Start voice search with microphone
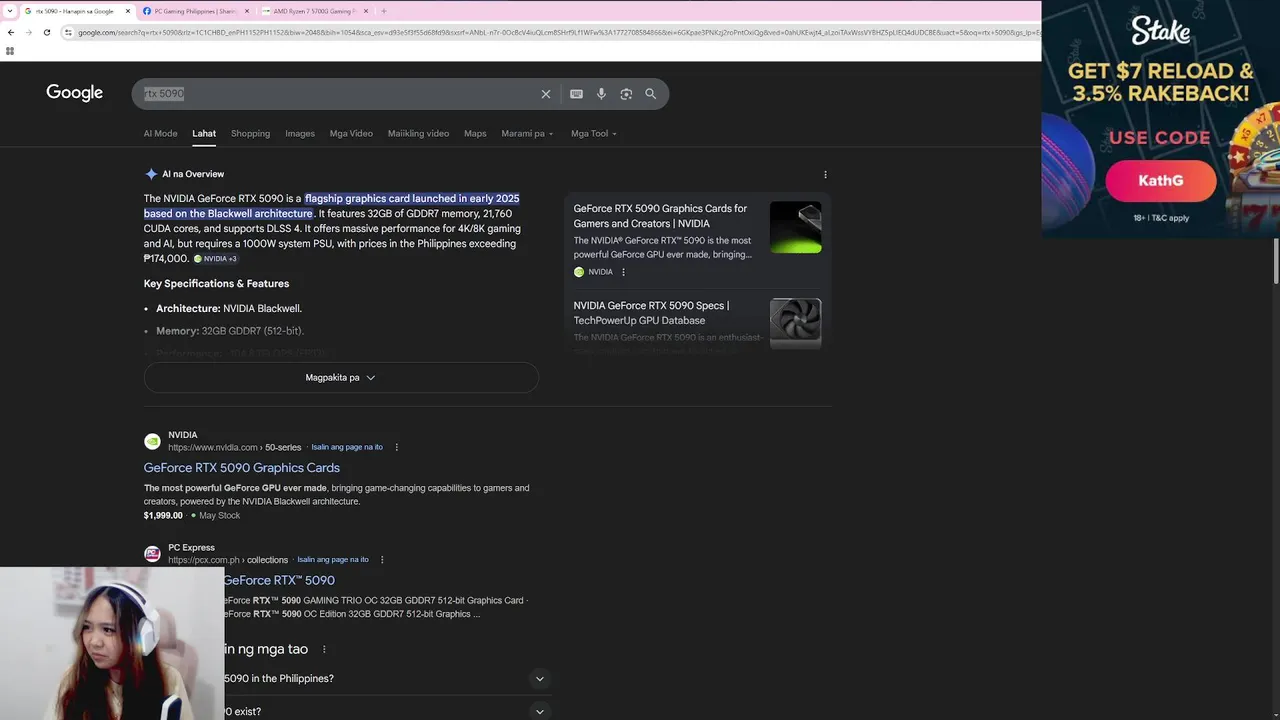 [601, 94]
